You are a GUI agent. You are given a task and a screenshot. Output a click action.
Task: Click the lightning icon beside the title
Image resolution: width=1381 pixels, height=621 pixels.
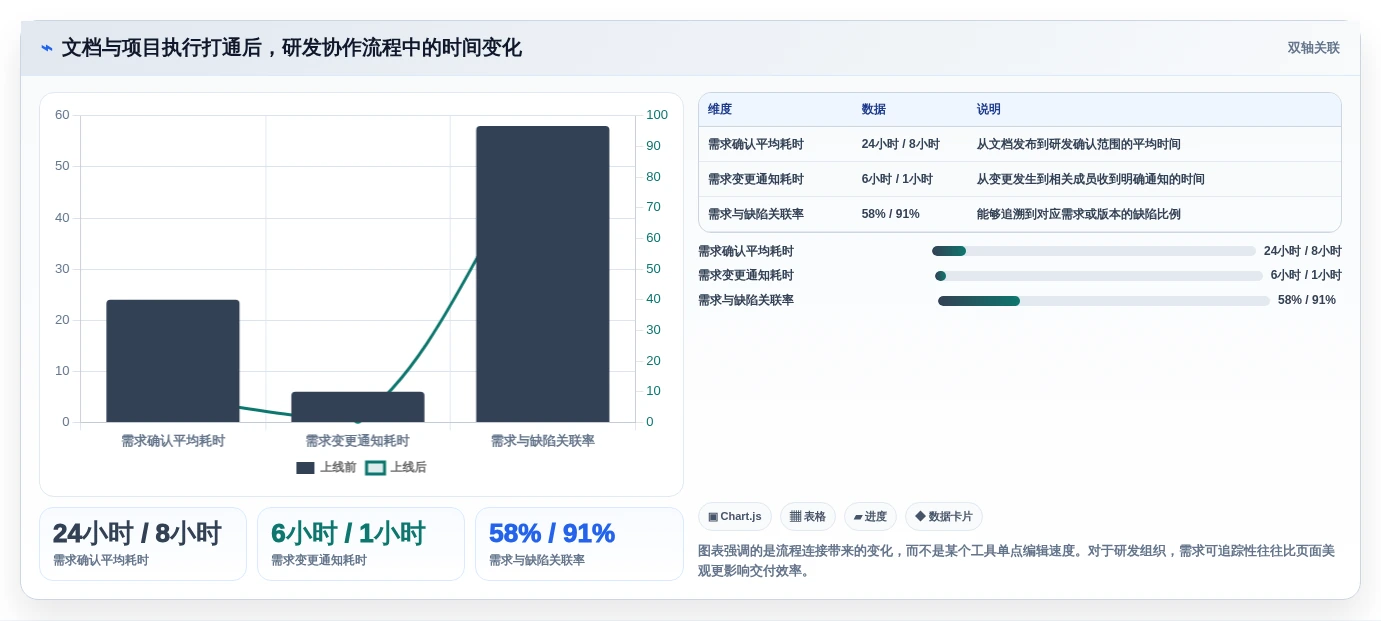pyautogui.click(x=47, y=48)
